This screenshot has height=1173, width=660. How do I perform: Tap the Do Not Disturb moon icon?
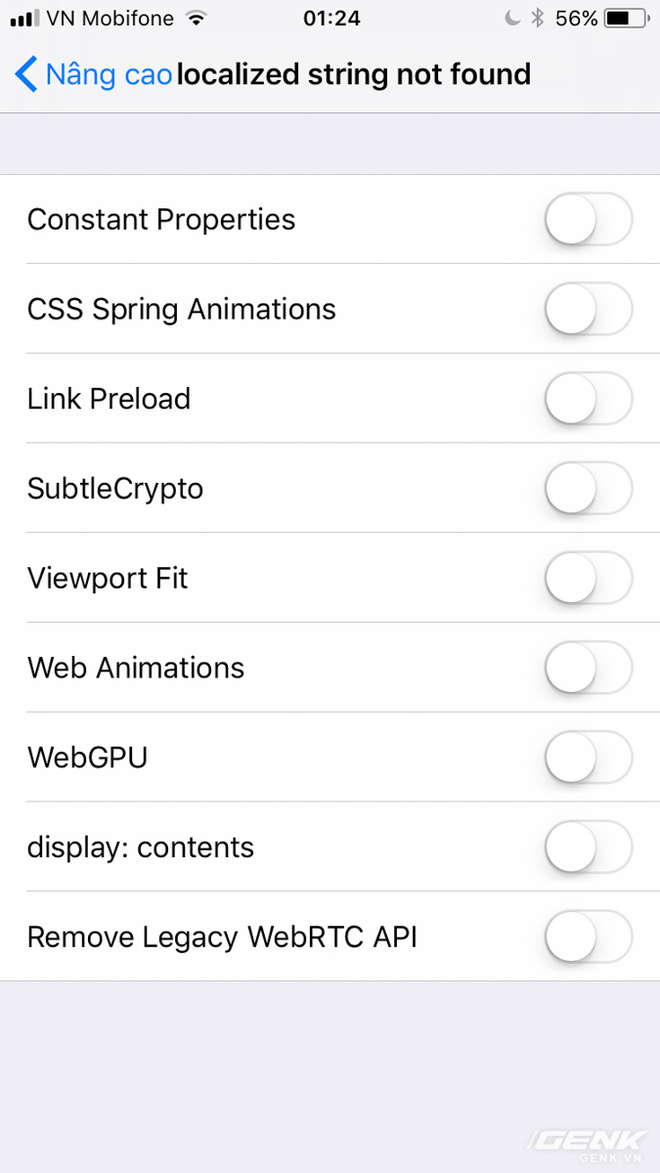pyautogui.click(x=512, y=18)
